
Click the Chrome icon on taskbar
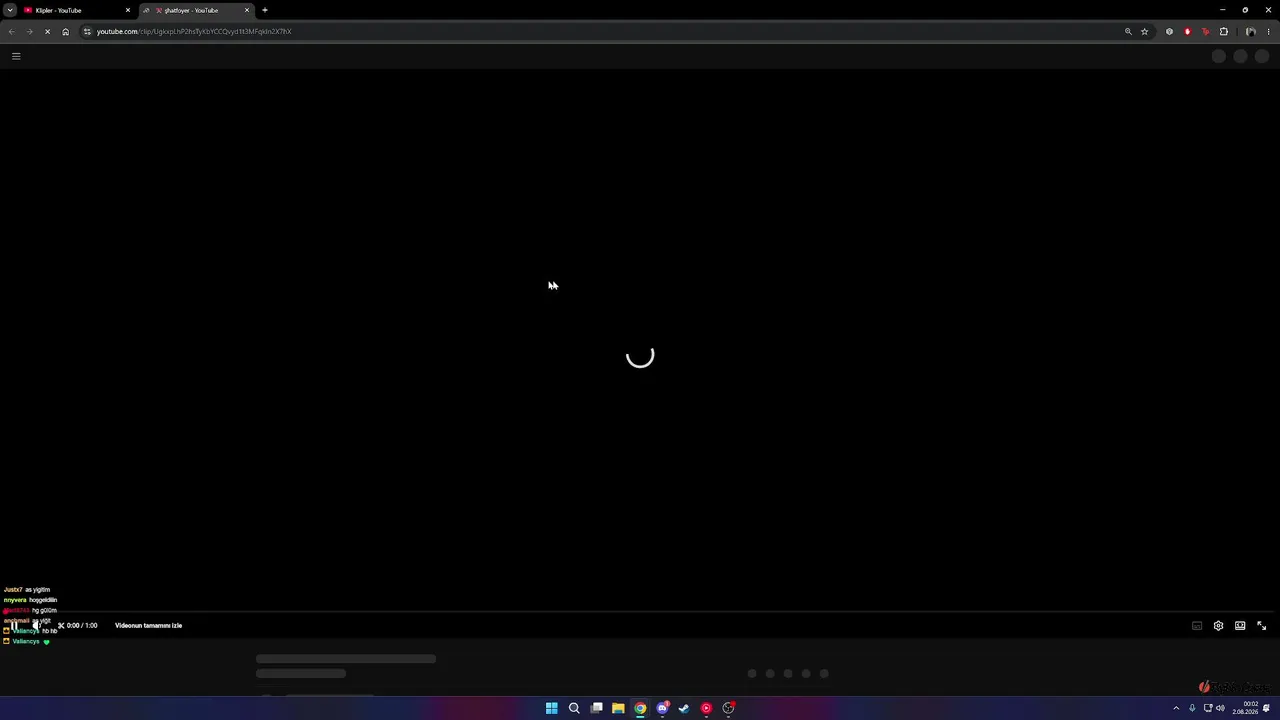click(x=640, y=708)
